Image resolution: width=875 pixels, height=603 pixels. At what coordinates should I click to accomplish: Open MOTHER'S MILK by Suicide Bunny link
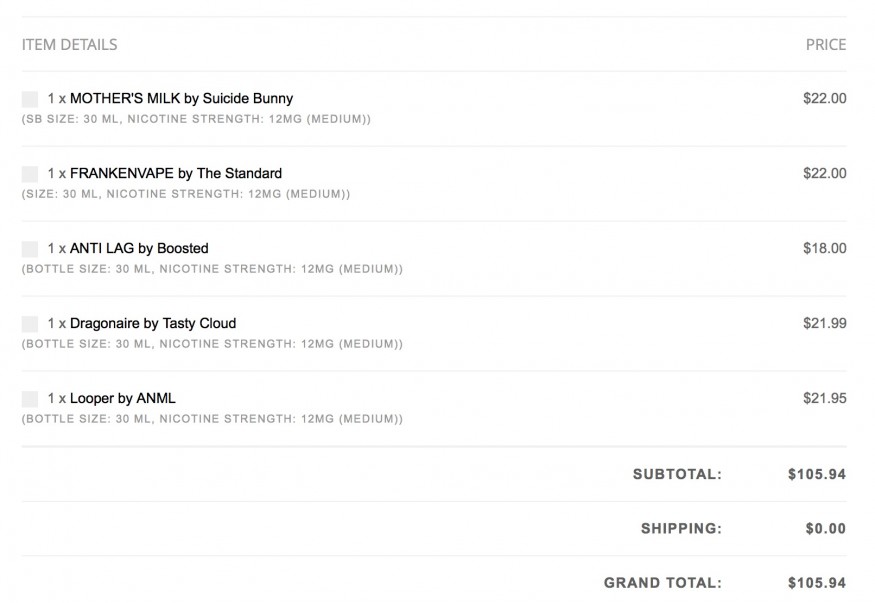[x=181, y=98]
